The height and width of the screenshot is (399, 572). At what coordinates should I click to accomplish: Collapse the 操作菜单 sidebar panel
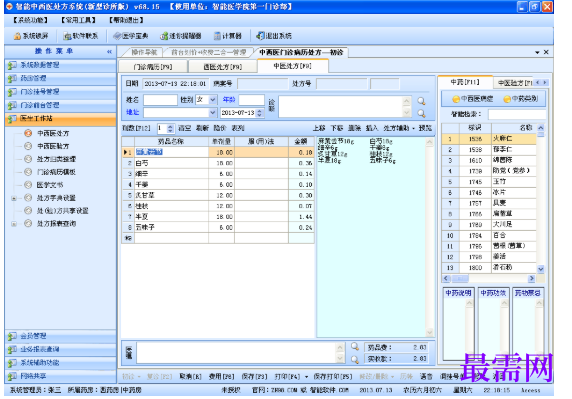coord(109,52)
